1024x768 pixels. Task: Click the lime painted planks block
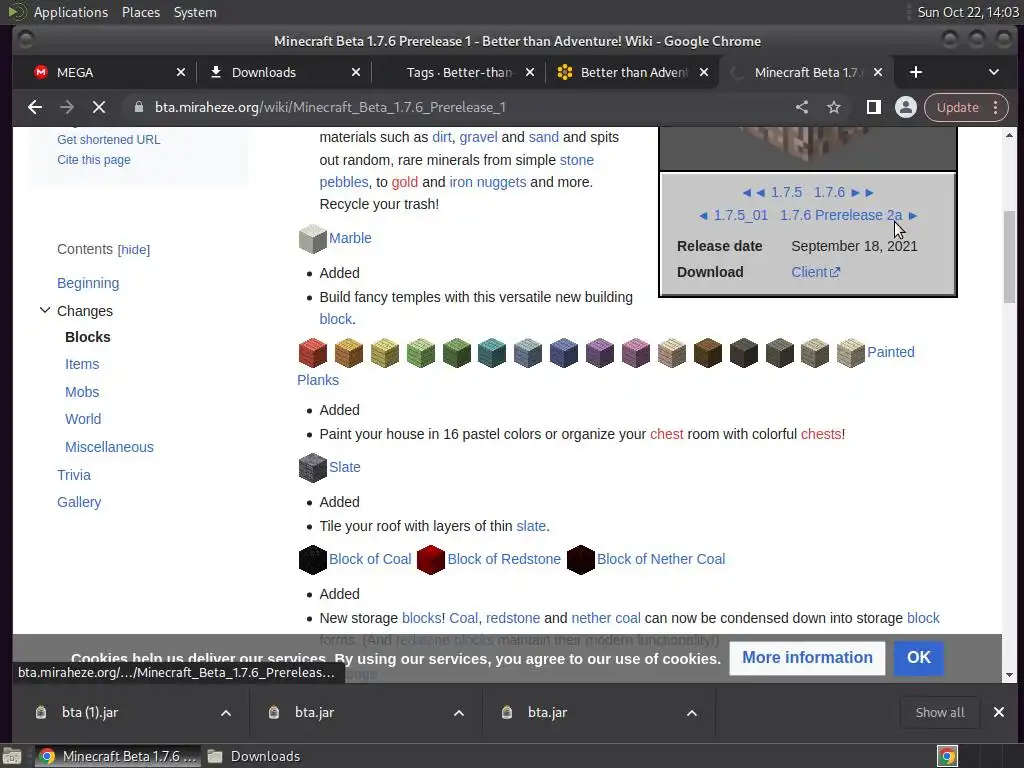pos(420,353)
